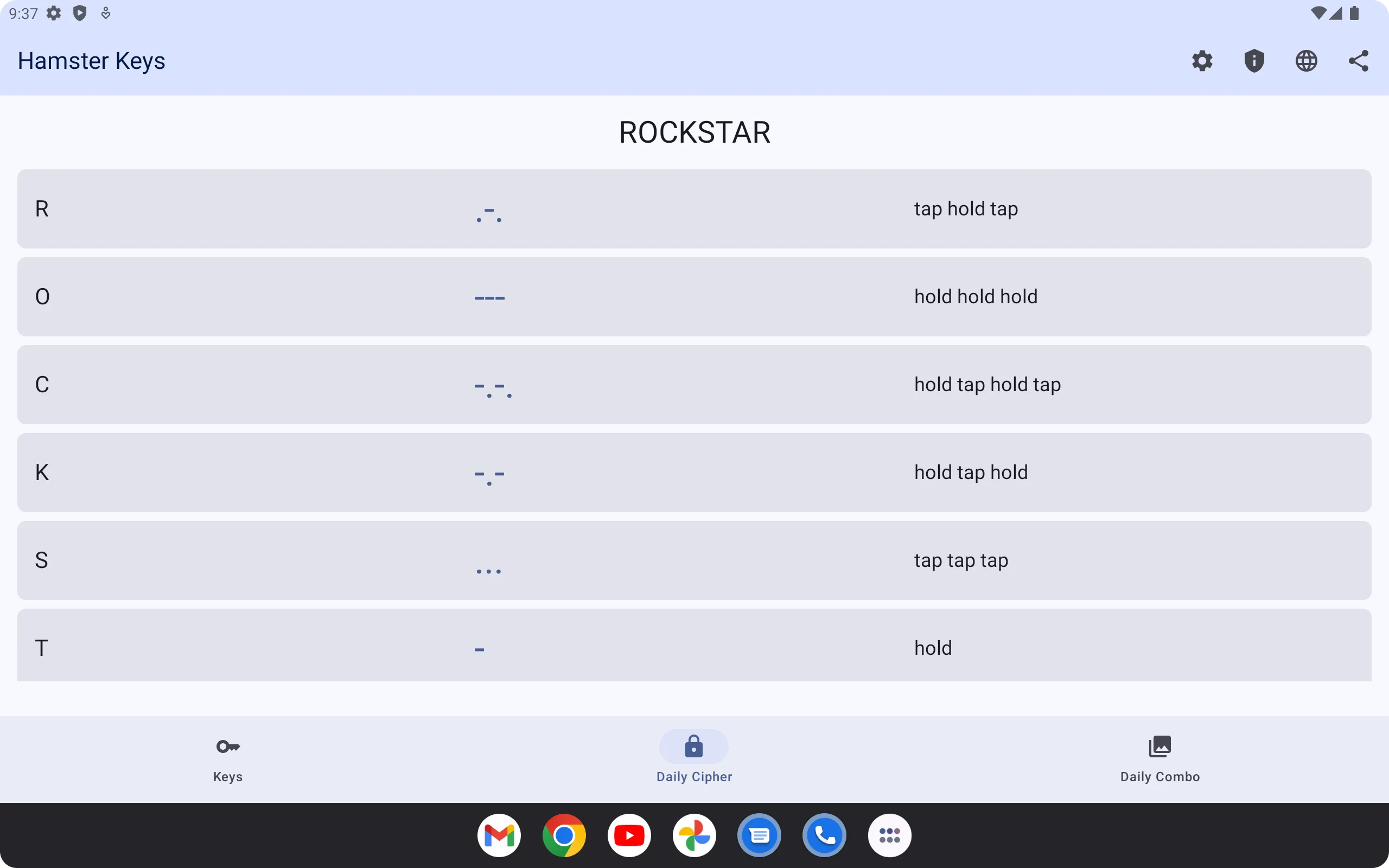Screen dimensions: 1389x868
Task: Select the "hold tap hold" text
Action: click(971, 473)
